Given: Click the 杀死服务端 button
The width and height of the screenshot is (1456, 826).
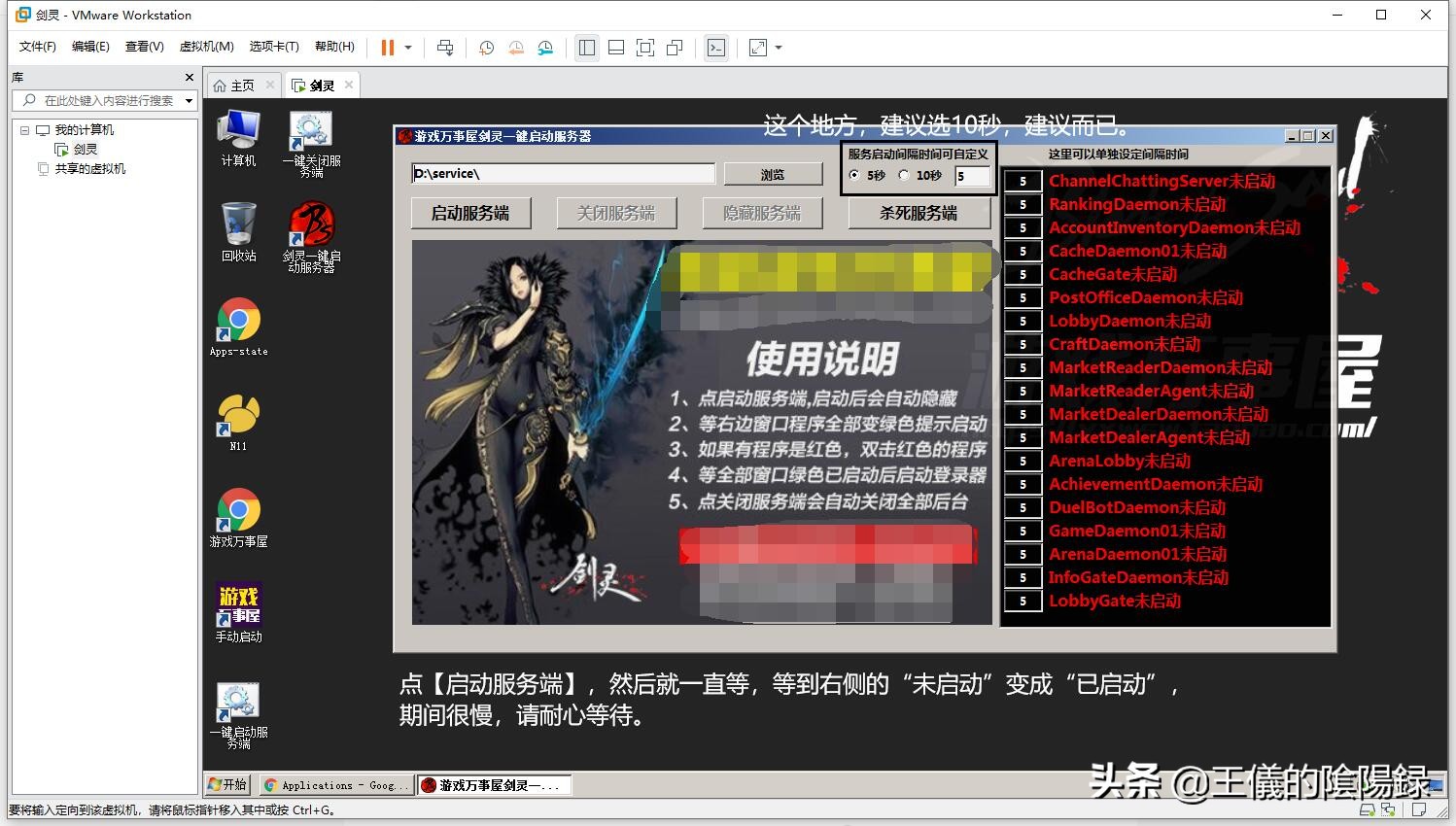Looking at the screenshot, I should coord(919,213).
